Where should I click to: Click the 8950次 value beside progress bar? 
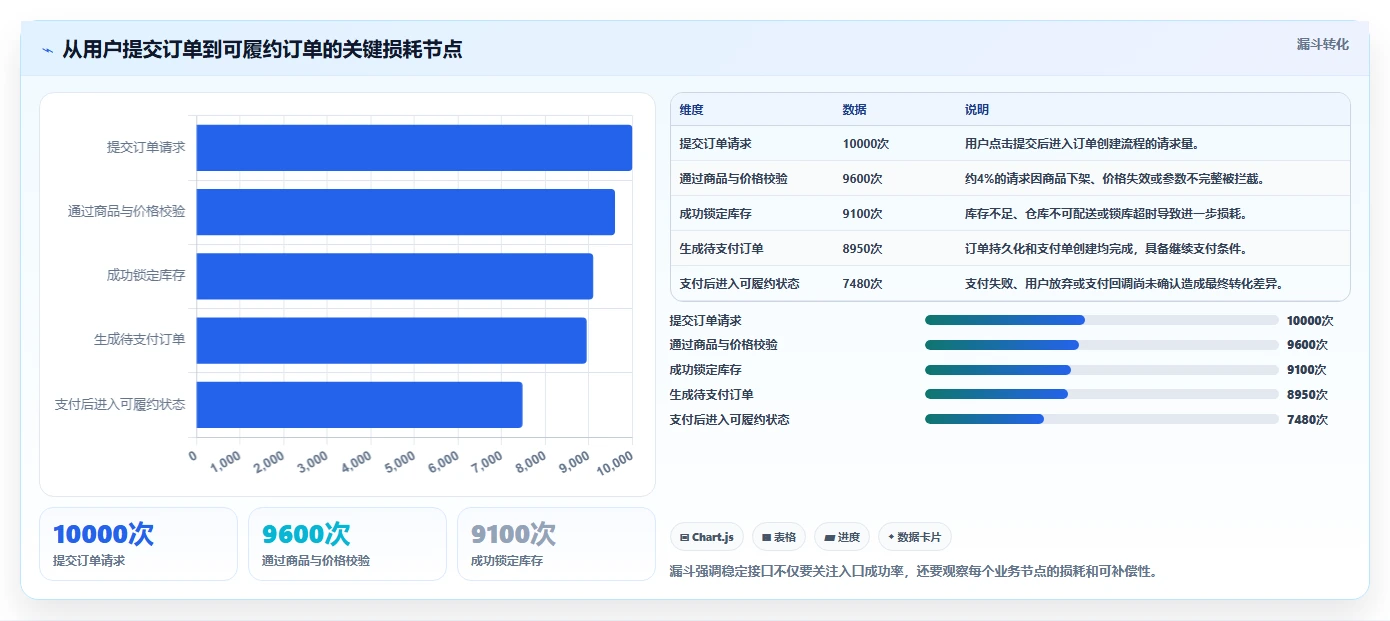pos(1307,395)
